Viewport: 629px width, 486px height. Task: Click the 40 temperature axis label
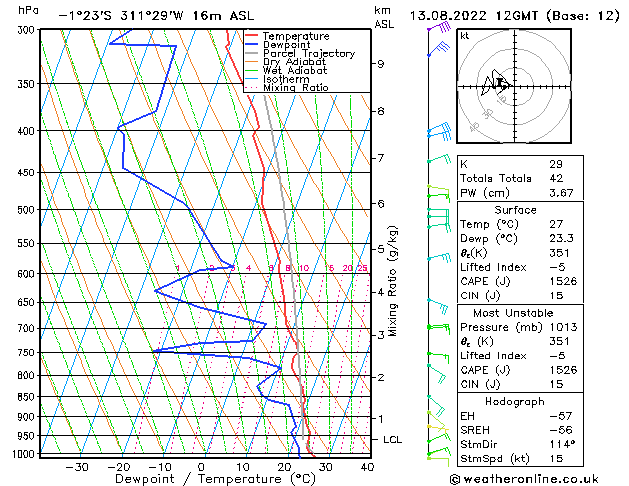367,467
